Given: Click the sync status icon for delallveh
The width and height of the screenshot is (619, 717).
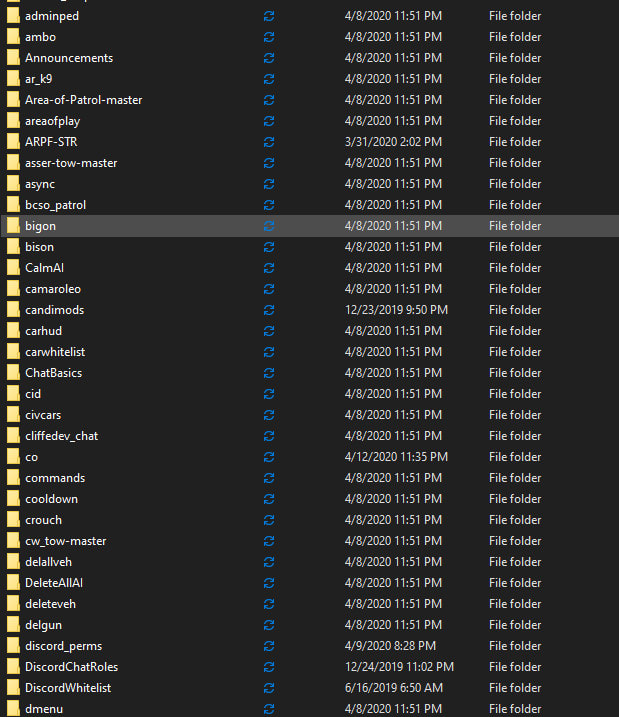Looking at the screenshot, I should (x=269, y=562).
